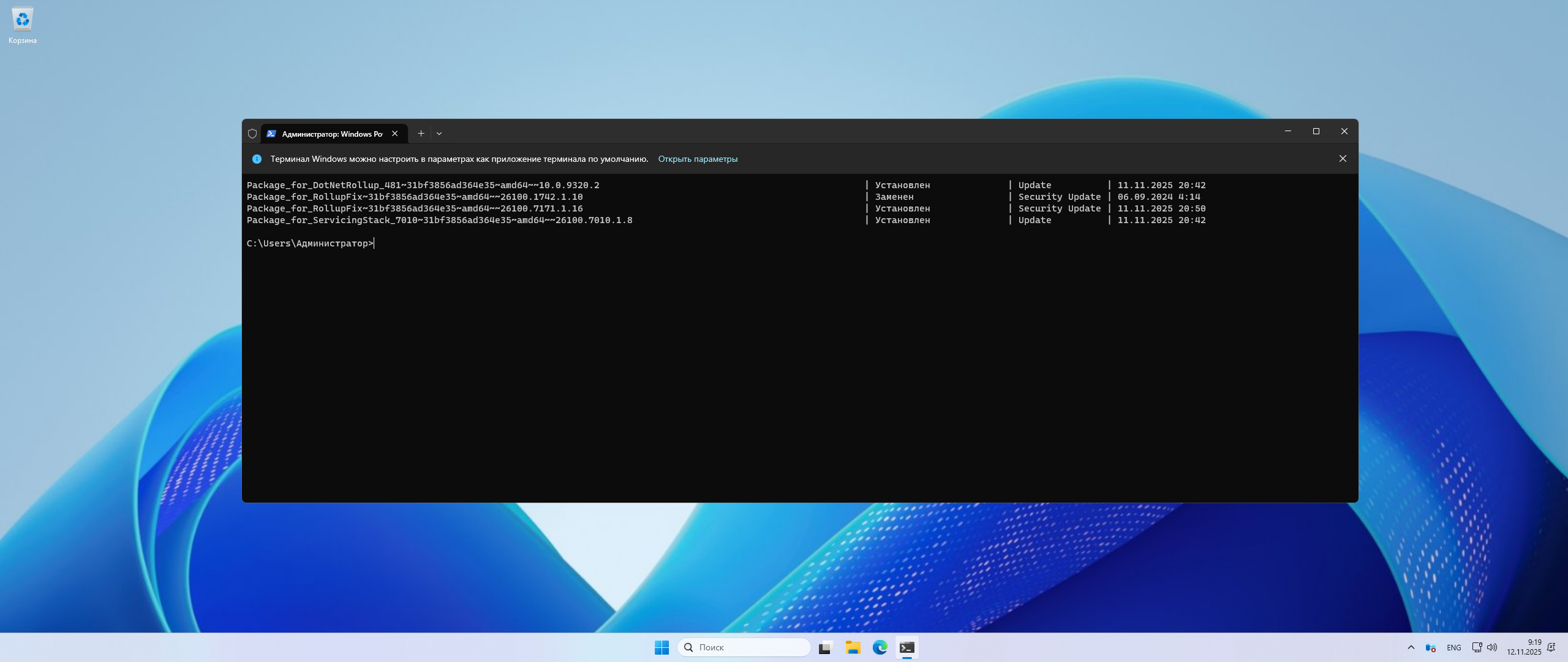The image size is (1568, 662).
Task: Select the Администратор: Windows PowerShell tab
Action: (331, 134)
